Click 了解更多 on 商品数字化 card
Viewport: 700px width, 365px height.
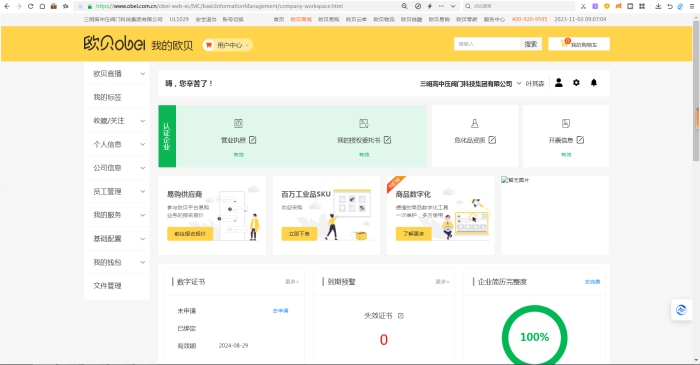point(413,233)
